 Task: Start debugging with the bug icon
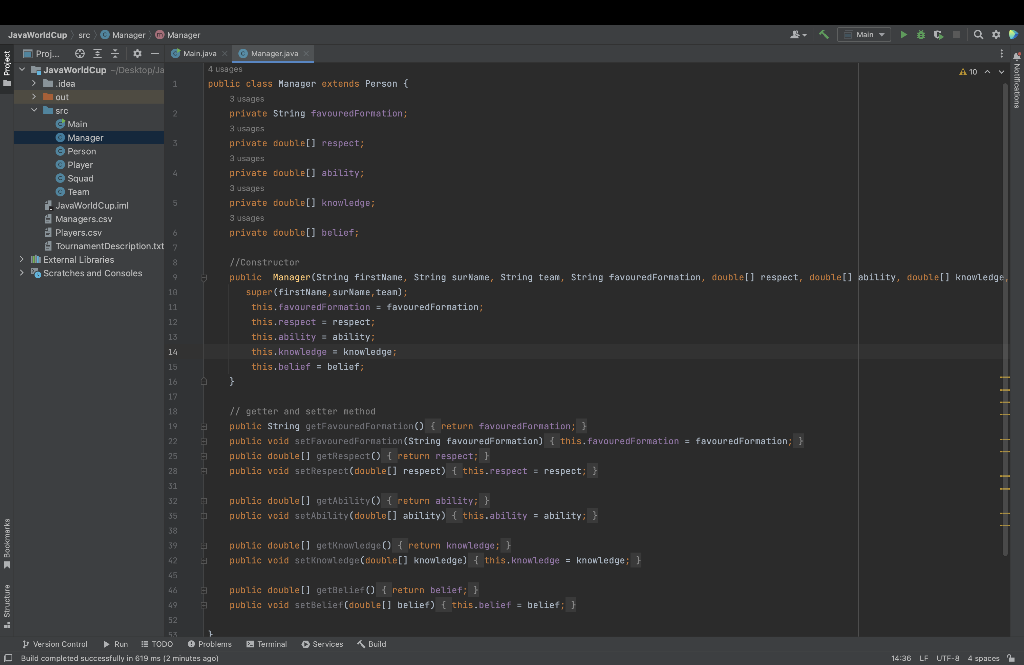pyautogui.click(x=921, y=35)
